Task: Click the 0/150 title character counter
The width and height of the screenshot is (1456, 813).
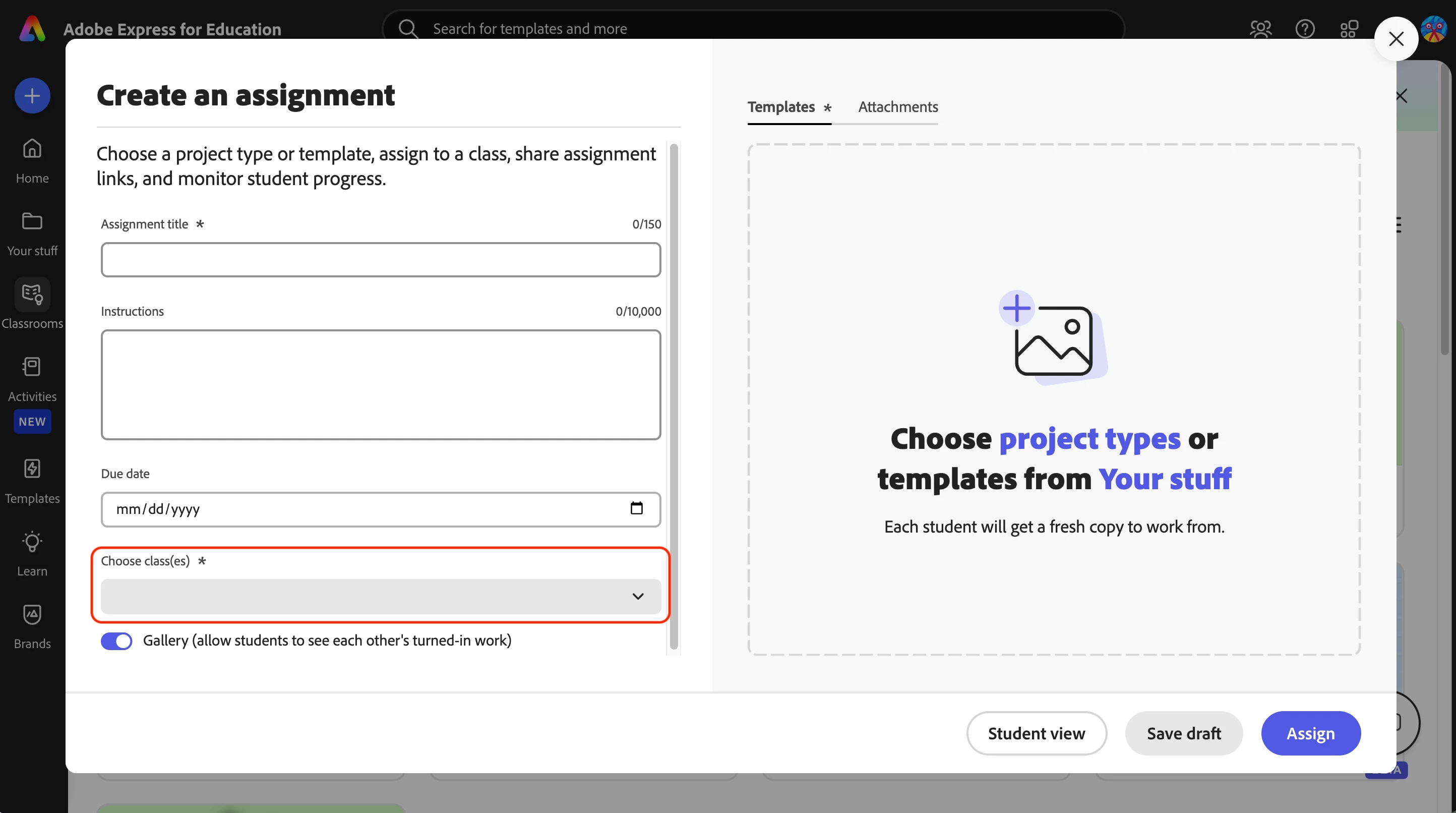Action: click(x=647, y=224)
